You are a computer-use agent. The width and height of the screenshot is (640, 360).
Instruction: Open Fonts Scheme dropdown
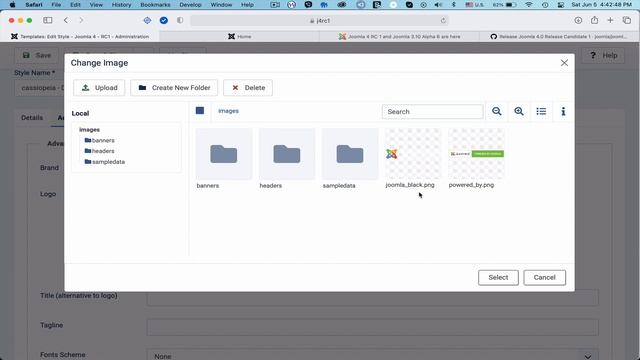click(x=373, y=355)
